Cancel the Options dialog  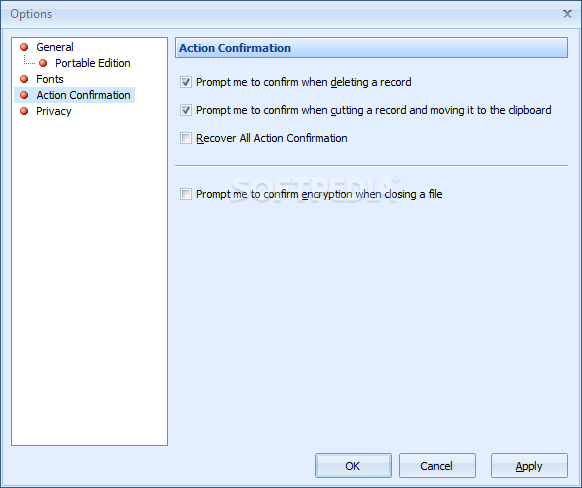(x=437, y=465)
